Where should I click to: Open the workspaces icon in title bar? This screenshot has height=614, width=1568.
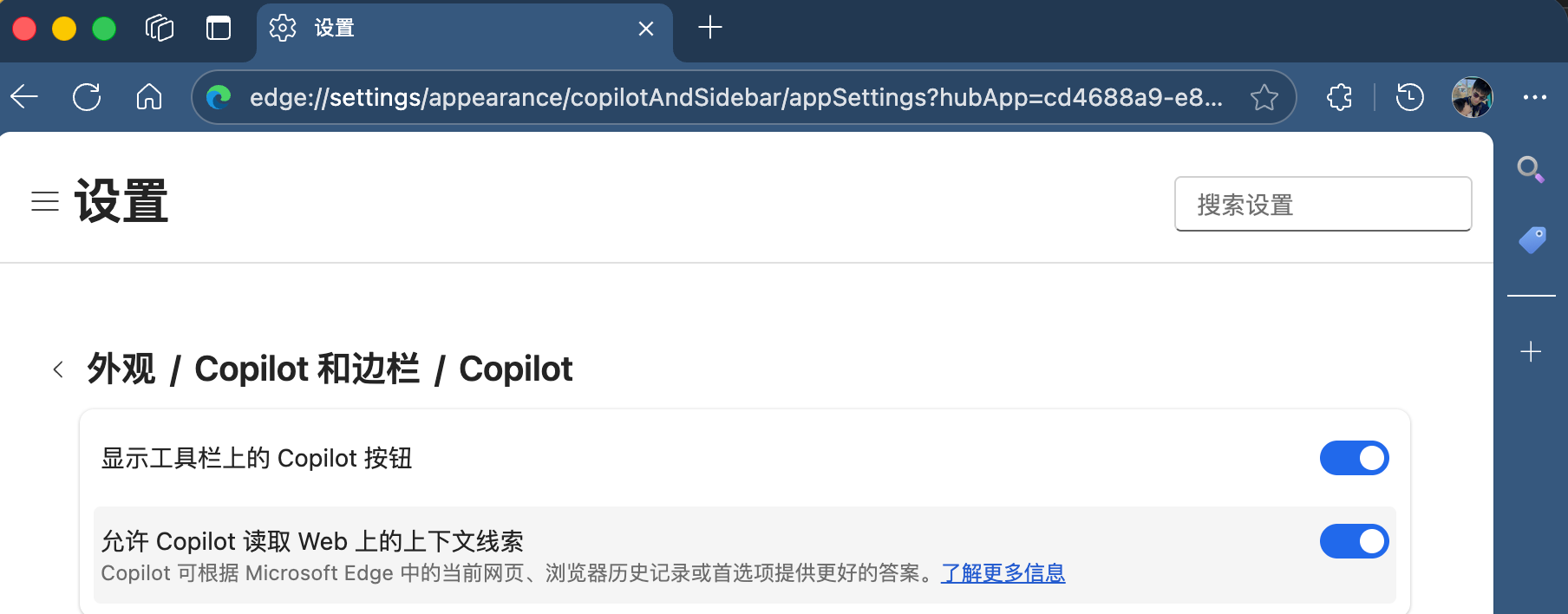pyautogui.click(x=160, y=29)
